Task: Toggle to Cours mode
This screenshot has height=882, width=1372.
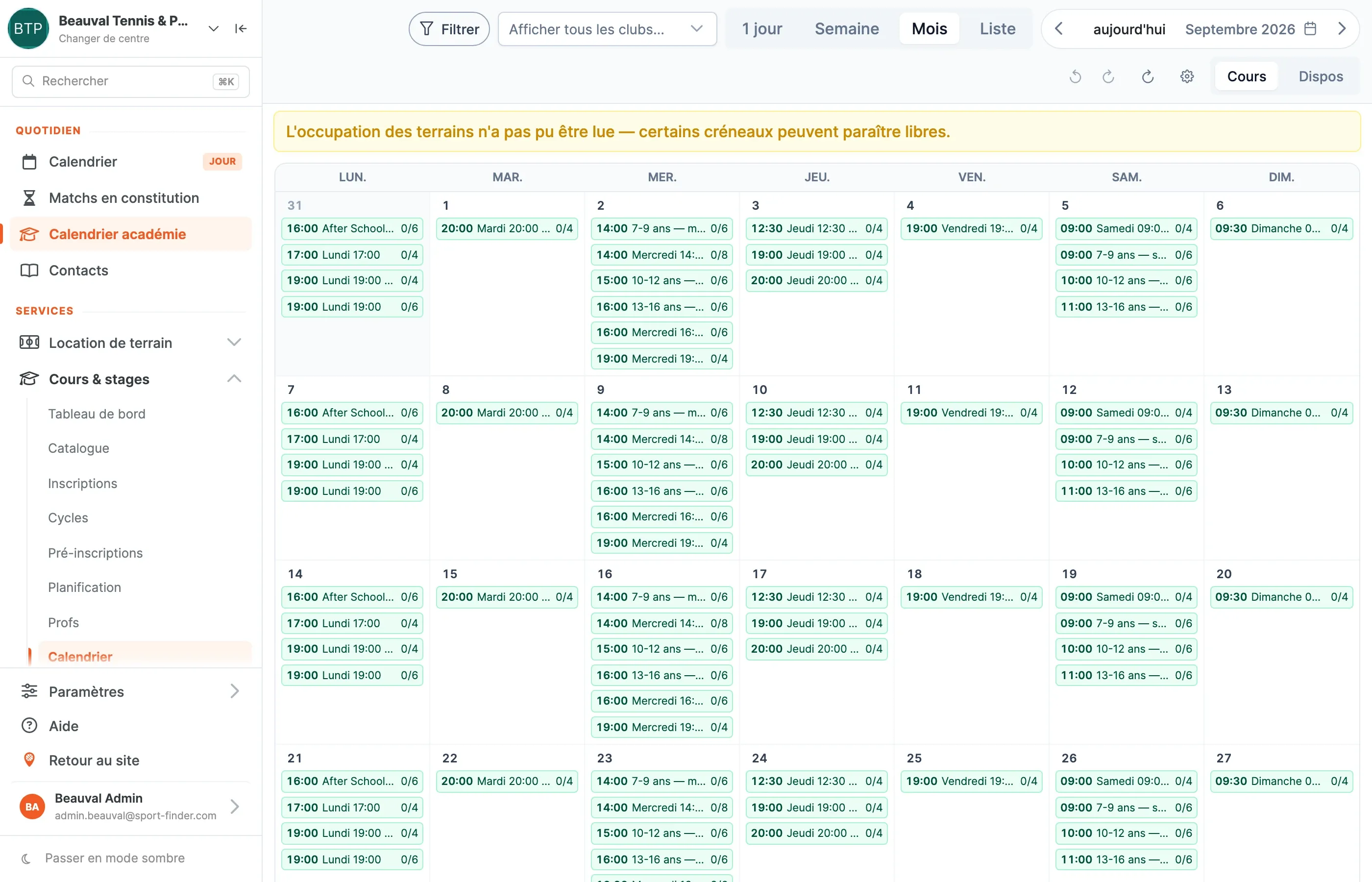Action: [x=1246, y=77]
